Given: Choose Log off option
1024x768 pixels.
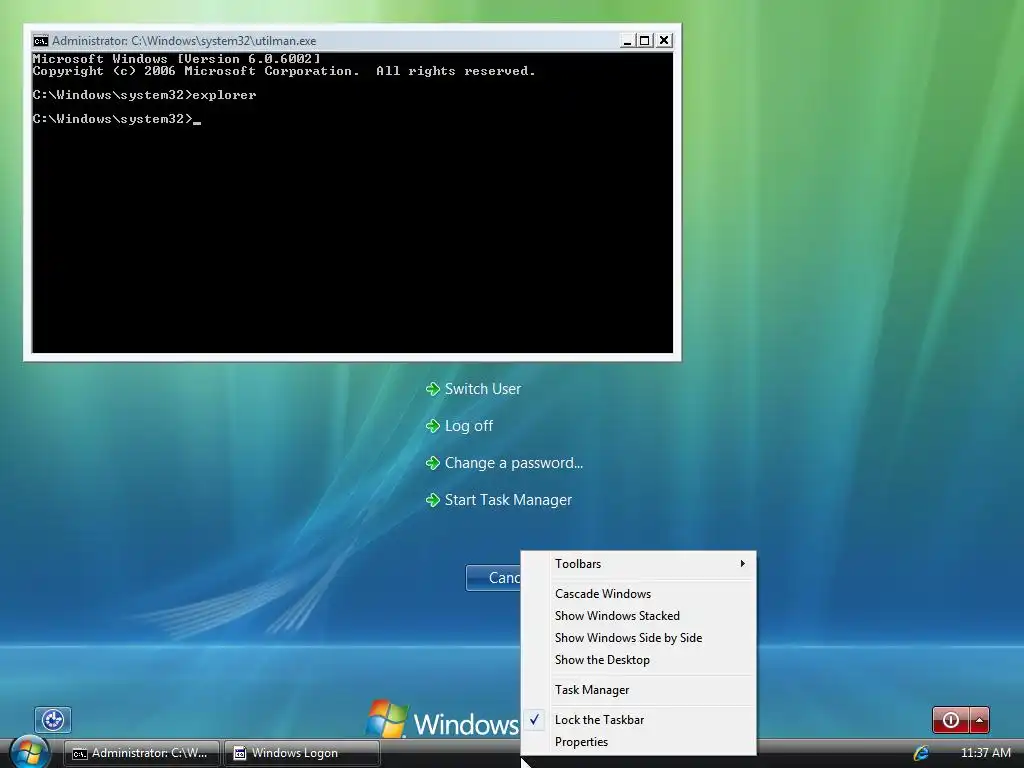Looking at the screenshot, I should (x=469, y=426).
